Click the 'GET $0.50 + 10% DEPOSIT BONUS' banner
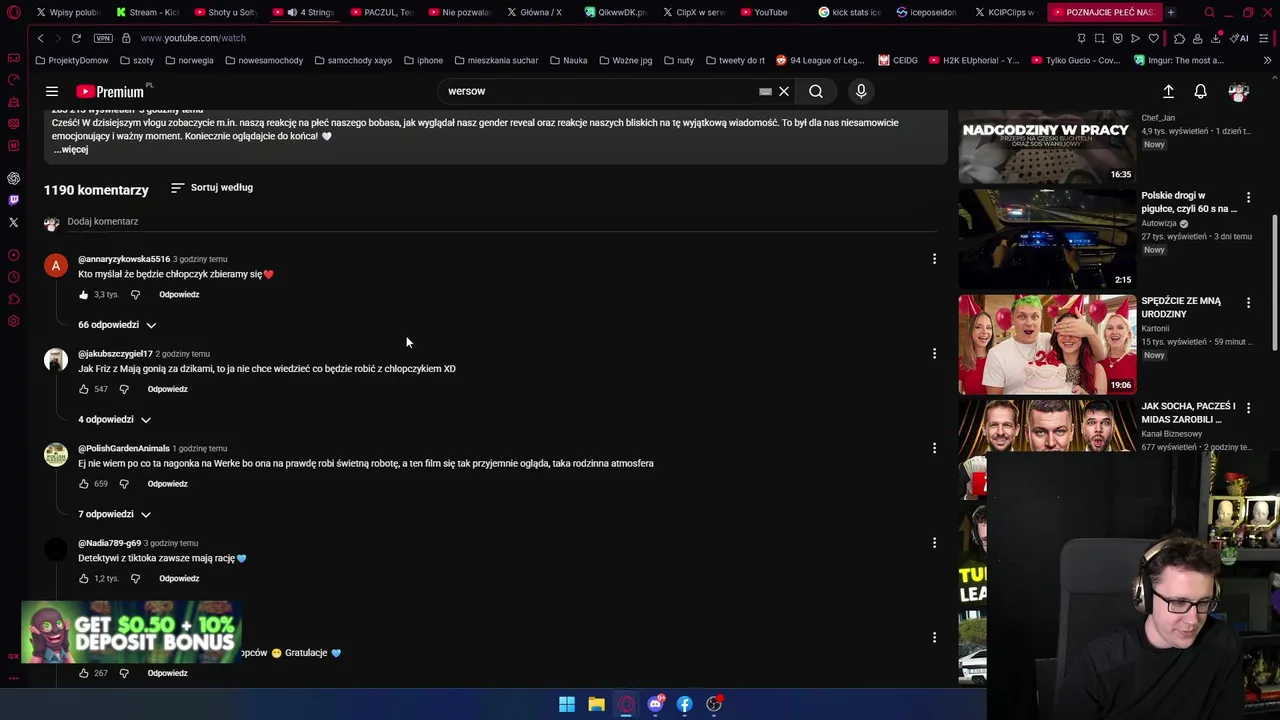This screenshot has width=1280, height=720. [x=131, y=632]
